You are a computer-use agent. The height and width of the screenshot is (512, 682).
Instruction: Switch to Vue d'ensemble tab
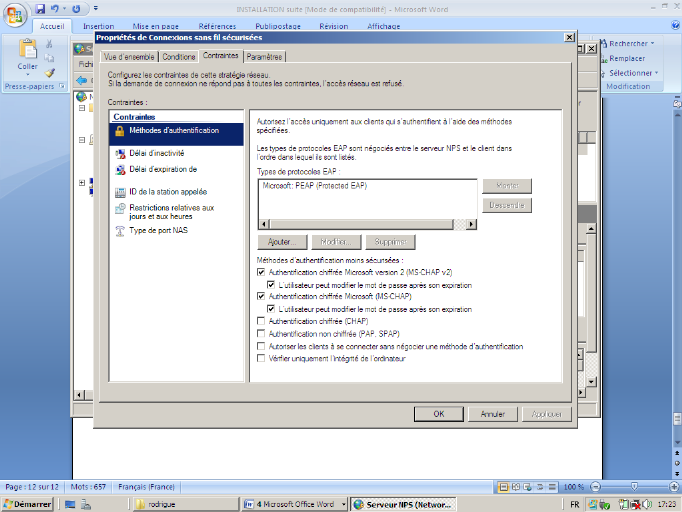pyautogui.click(x=129, y=57)
